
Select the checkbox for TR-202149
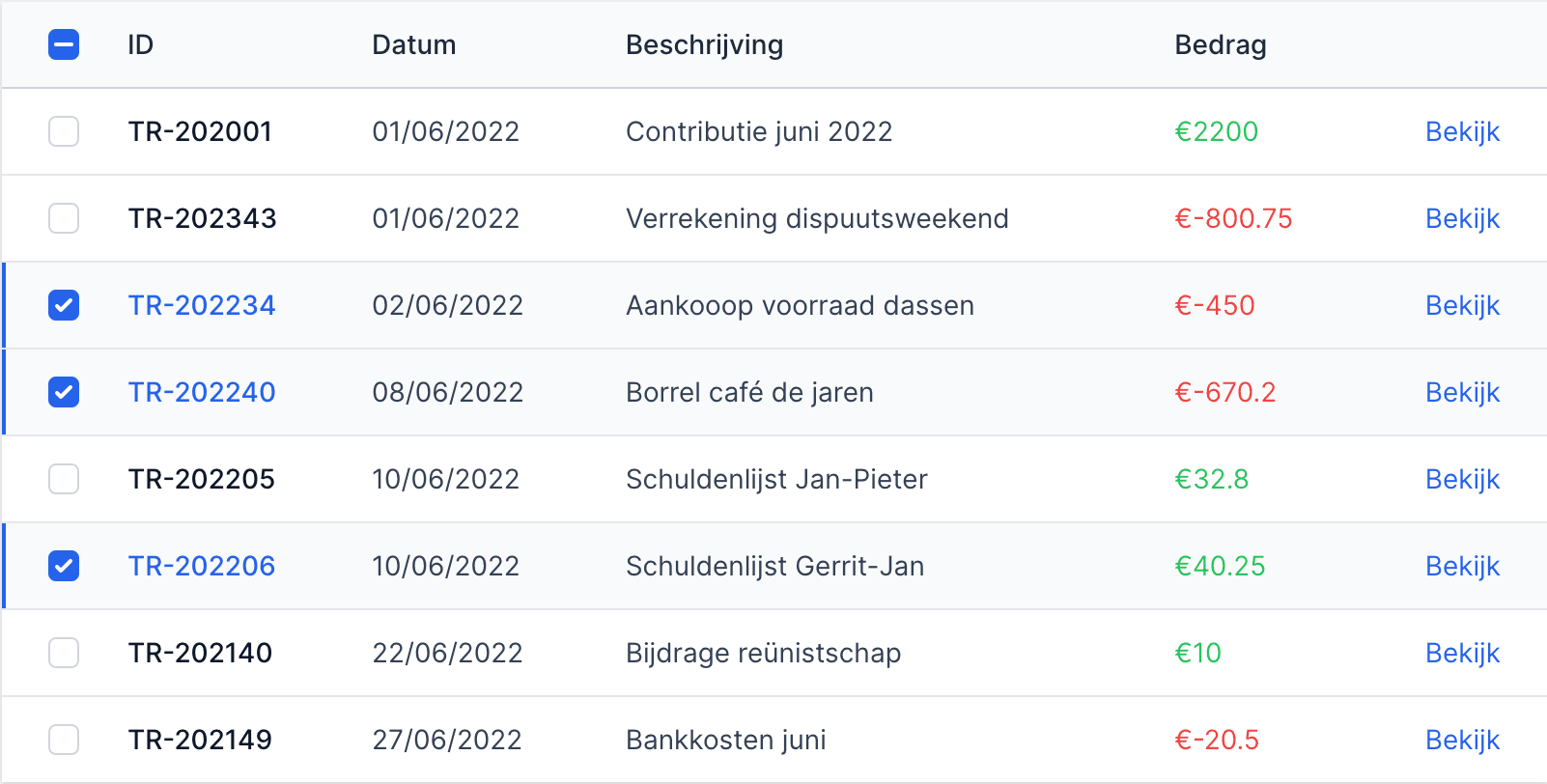tap(64, 740)
